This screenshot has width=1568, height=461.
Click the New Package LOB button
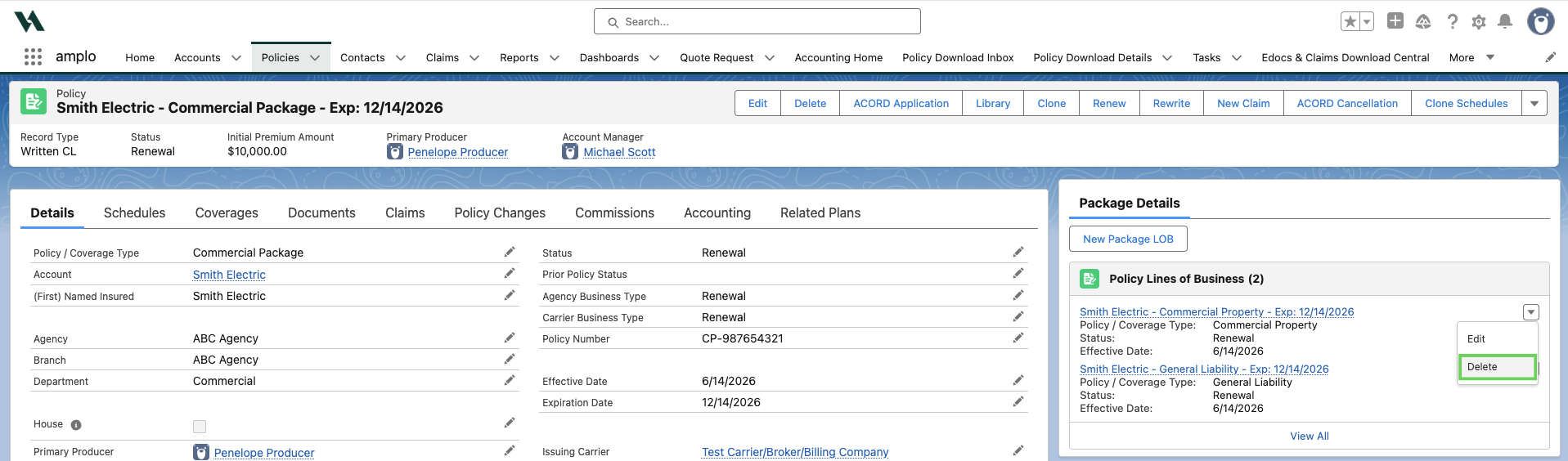click(1128, 239)
